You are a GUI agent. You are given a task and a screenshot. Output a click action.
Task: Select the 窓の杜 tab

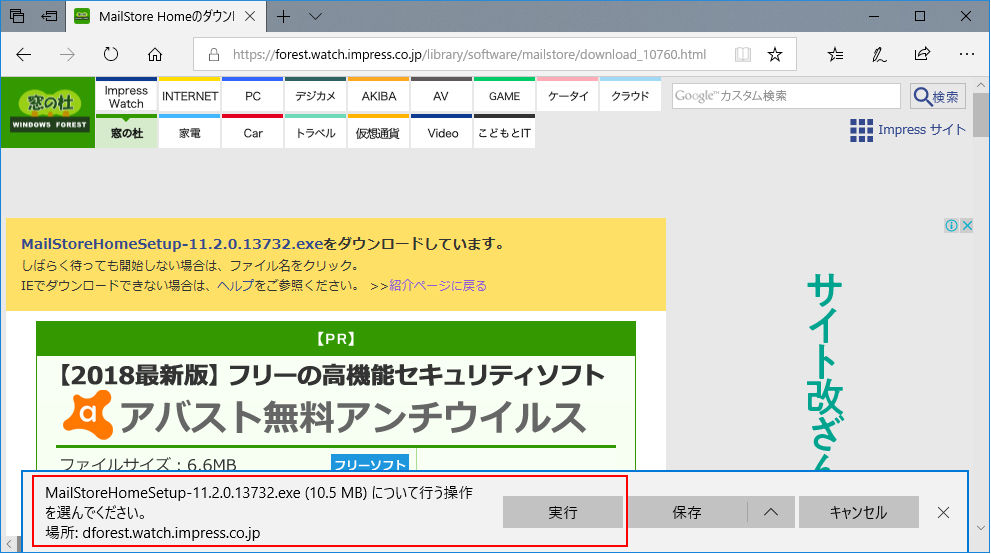(x=126, y=131)
